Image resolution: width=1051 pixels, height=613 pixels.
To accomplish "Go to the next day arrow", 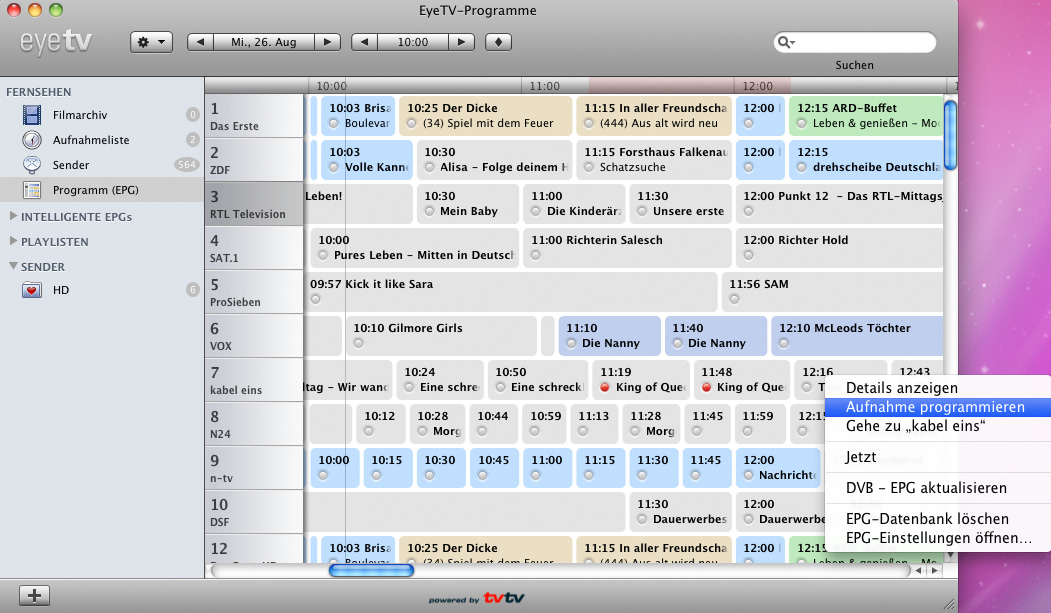I will 327,42.
